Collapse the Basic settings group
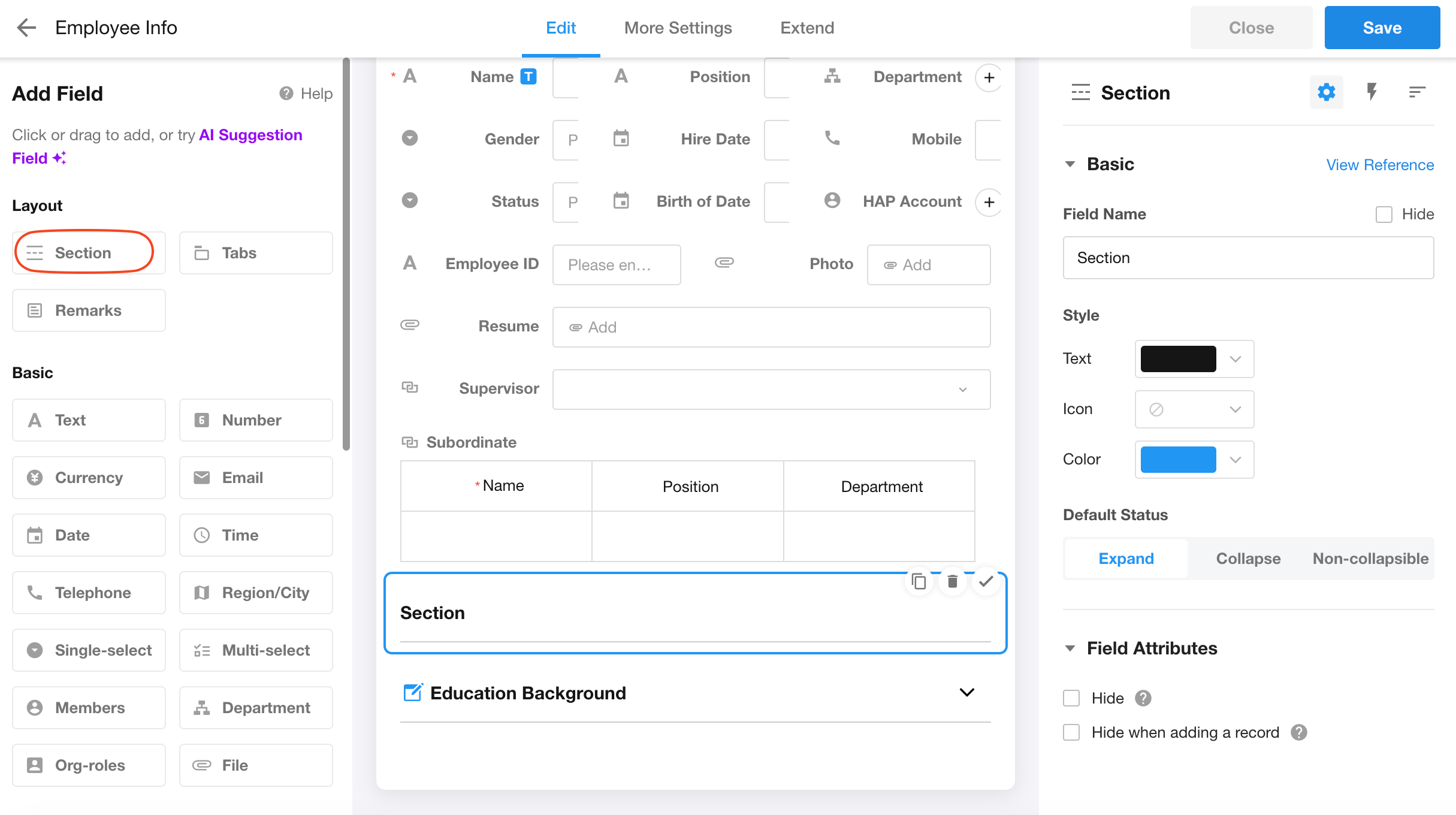The height and width of the screenshot is (815, 1456). [x=1070, y=164]
